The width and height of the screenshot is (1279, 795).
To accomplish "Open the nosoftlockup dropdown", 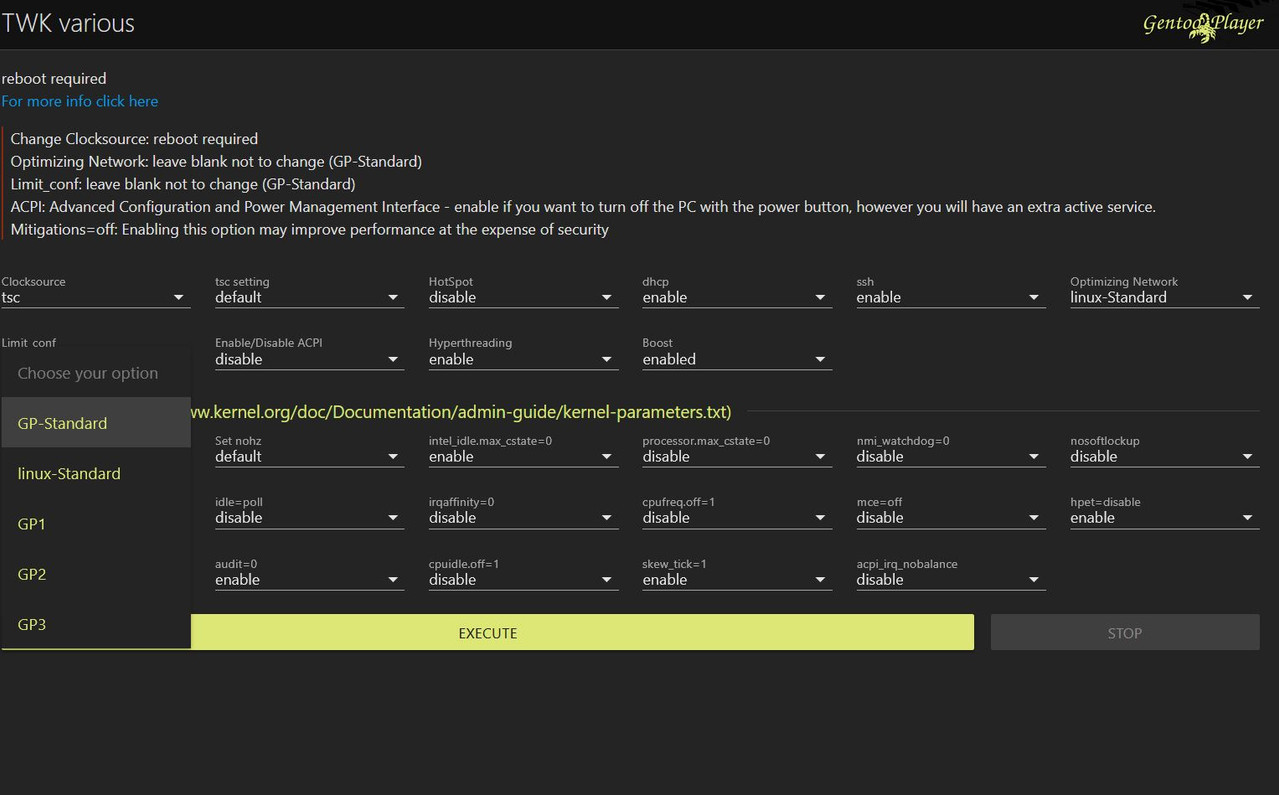I will [x=1164, y=456].
